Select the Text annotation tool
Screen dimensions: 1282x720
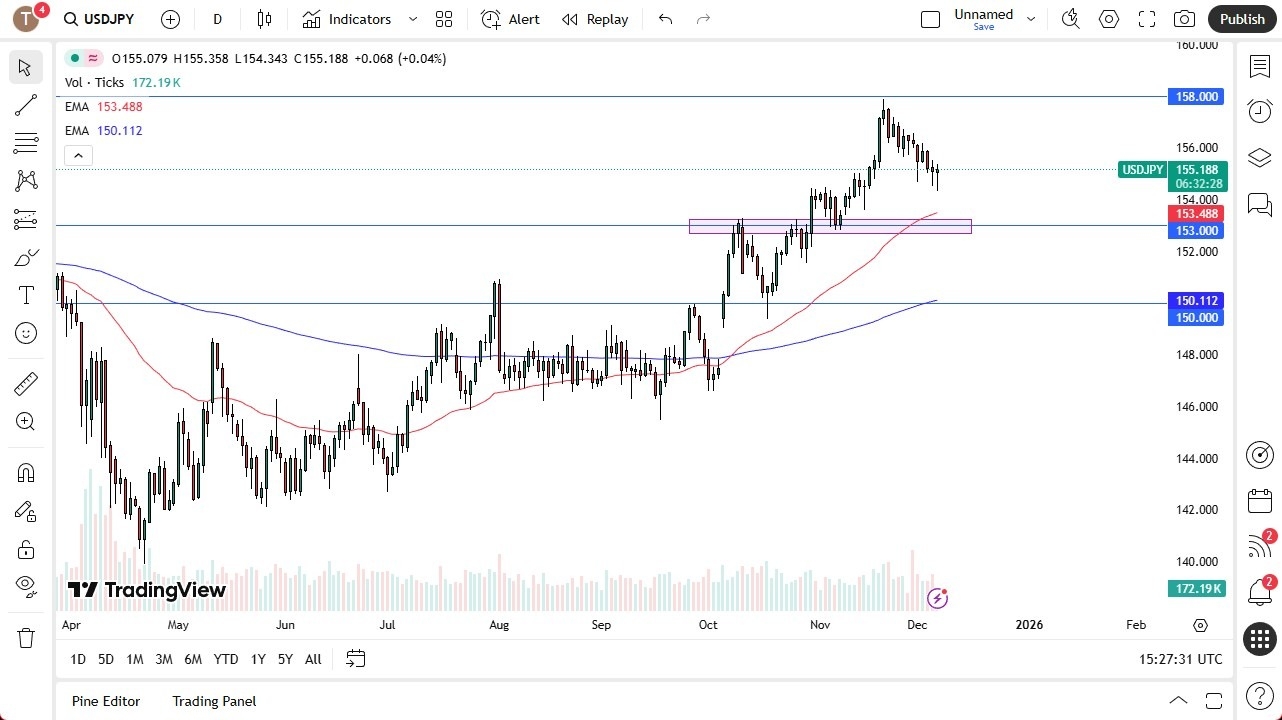pos(25,294)
